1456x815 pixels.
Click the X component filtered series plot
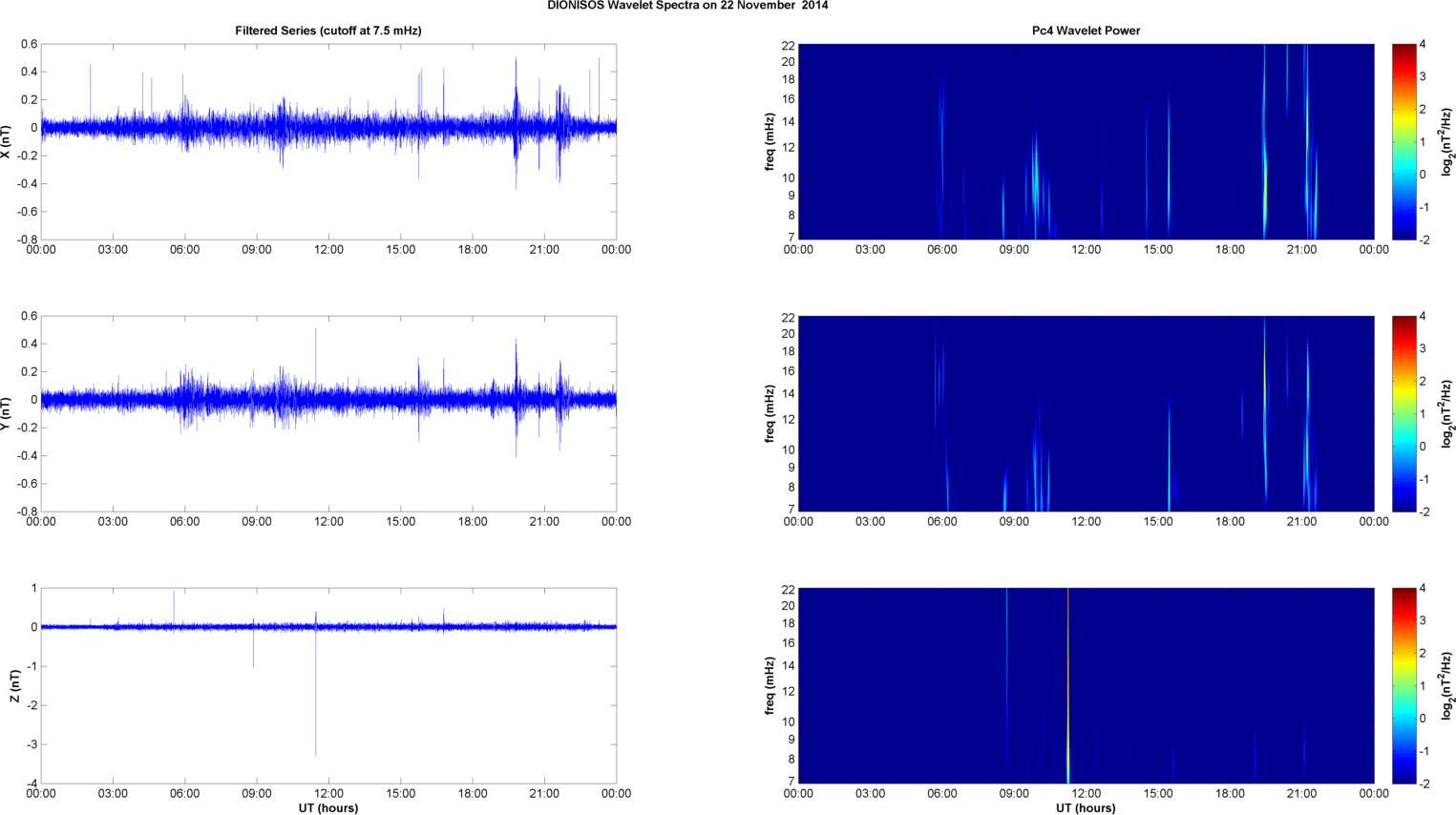[x=328, y=141]
